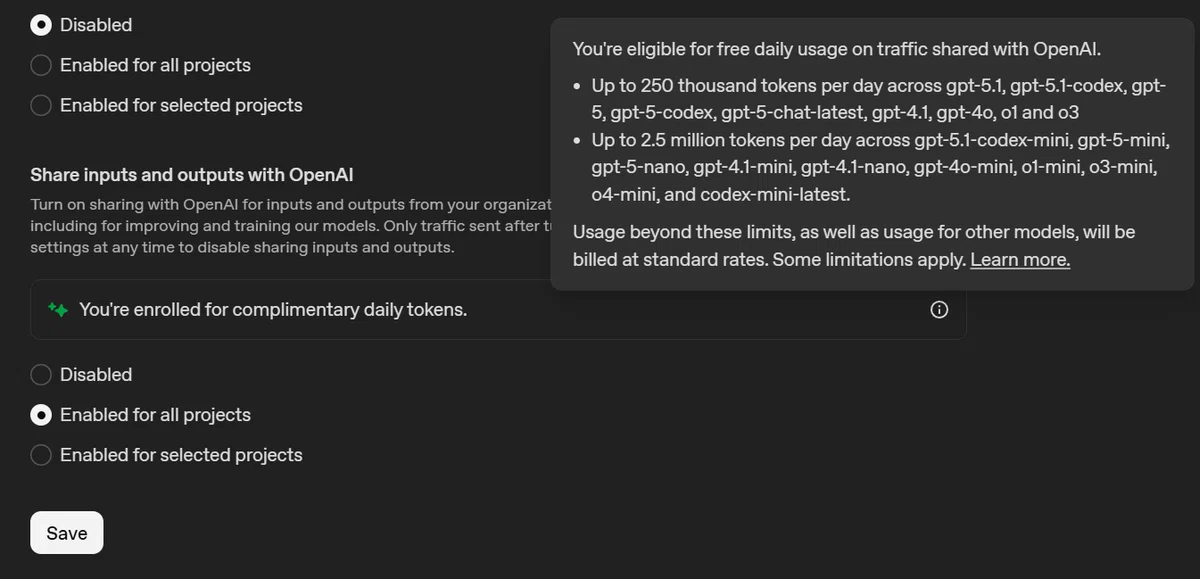Open the 'Learn more' link in the tooltip
Viewport: 1200px width, 579px height.
click(x=1020, y=260)
